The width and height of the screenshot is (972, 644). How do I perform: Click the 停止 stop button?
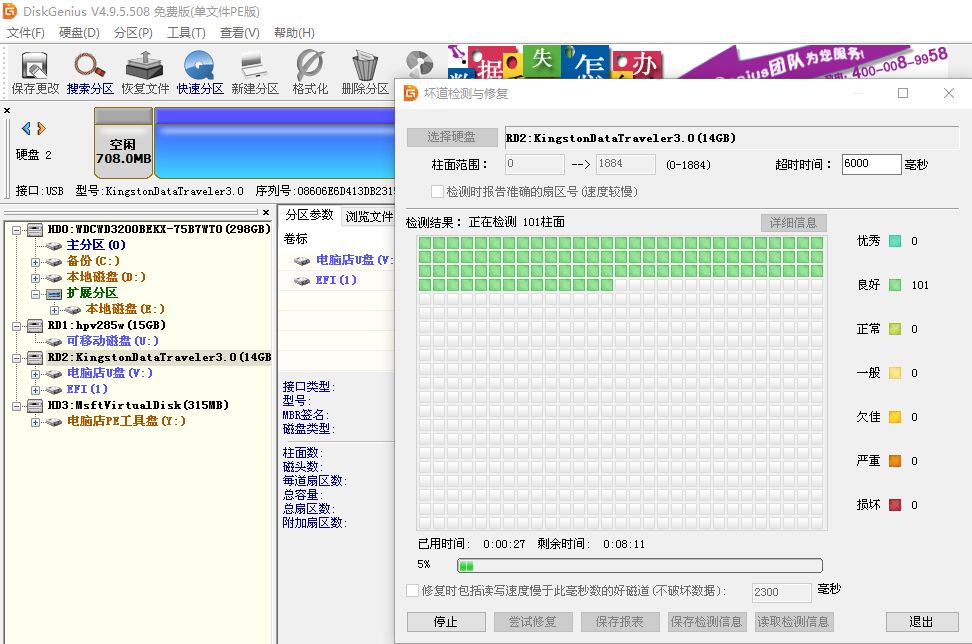point(446,621)
